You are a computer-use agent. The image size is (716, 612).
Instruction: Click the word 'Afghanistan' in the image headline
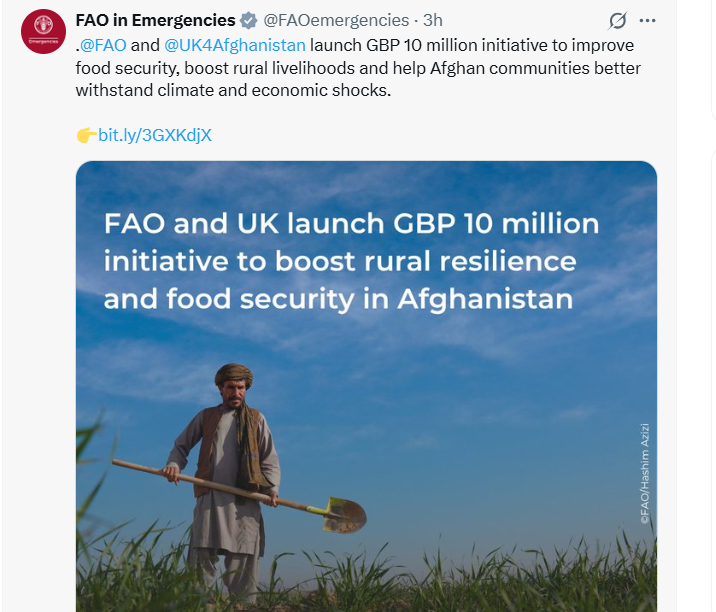point(485,299)
